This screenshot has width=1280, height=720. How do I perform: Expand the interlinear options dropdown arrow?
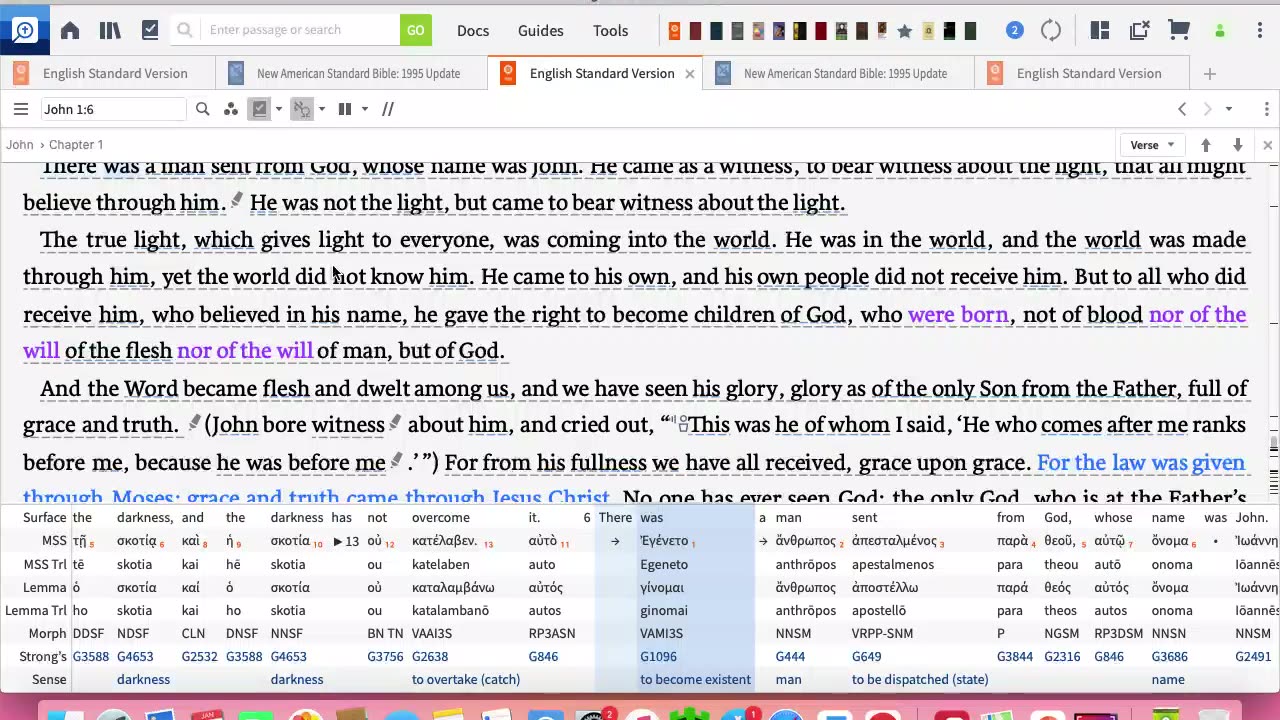(x=279, y=109)
